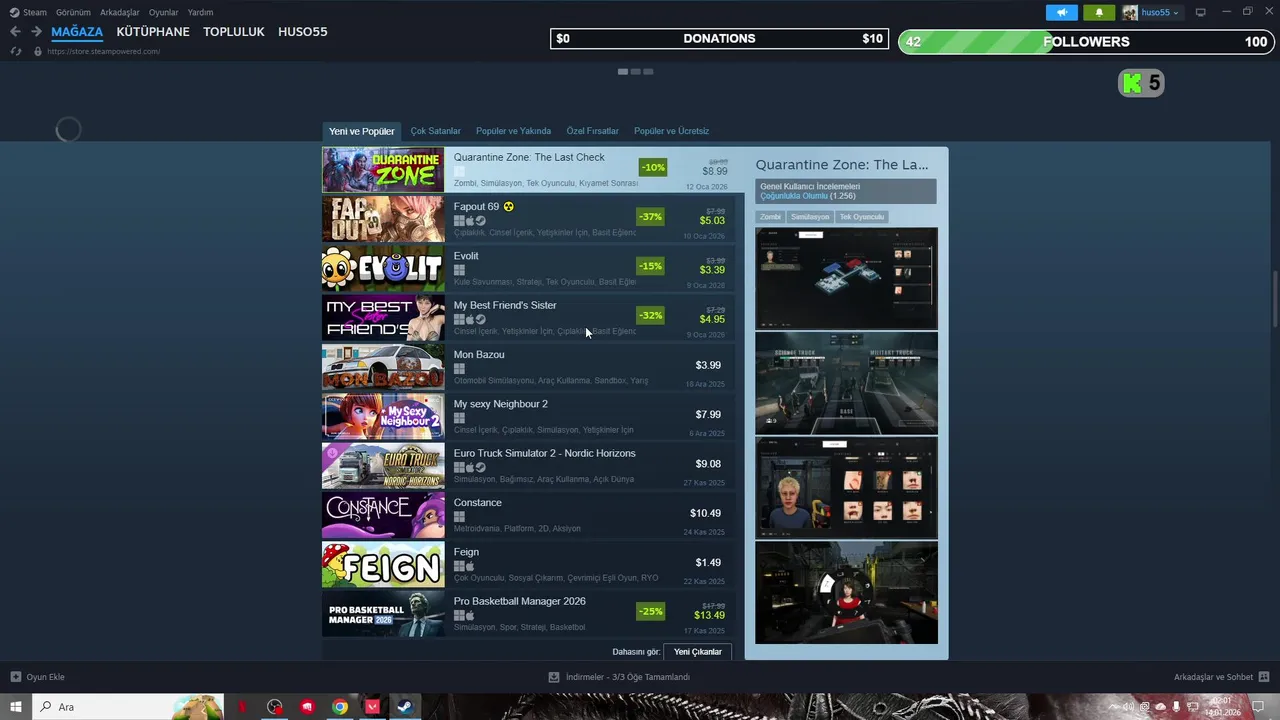1280x720 pixels.
Task: Open the Arkadaşlar menu
Action: point(120,12)
